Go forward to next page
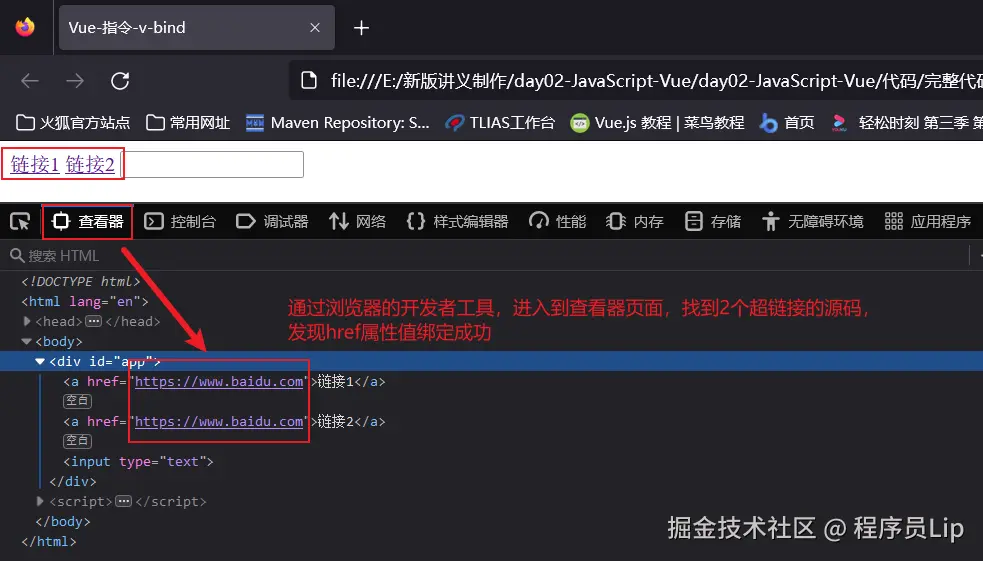983x561 pixels. [75, 81]
